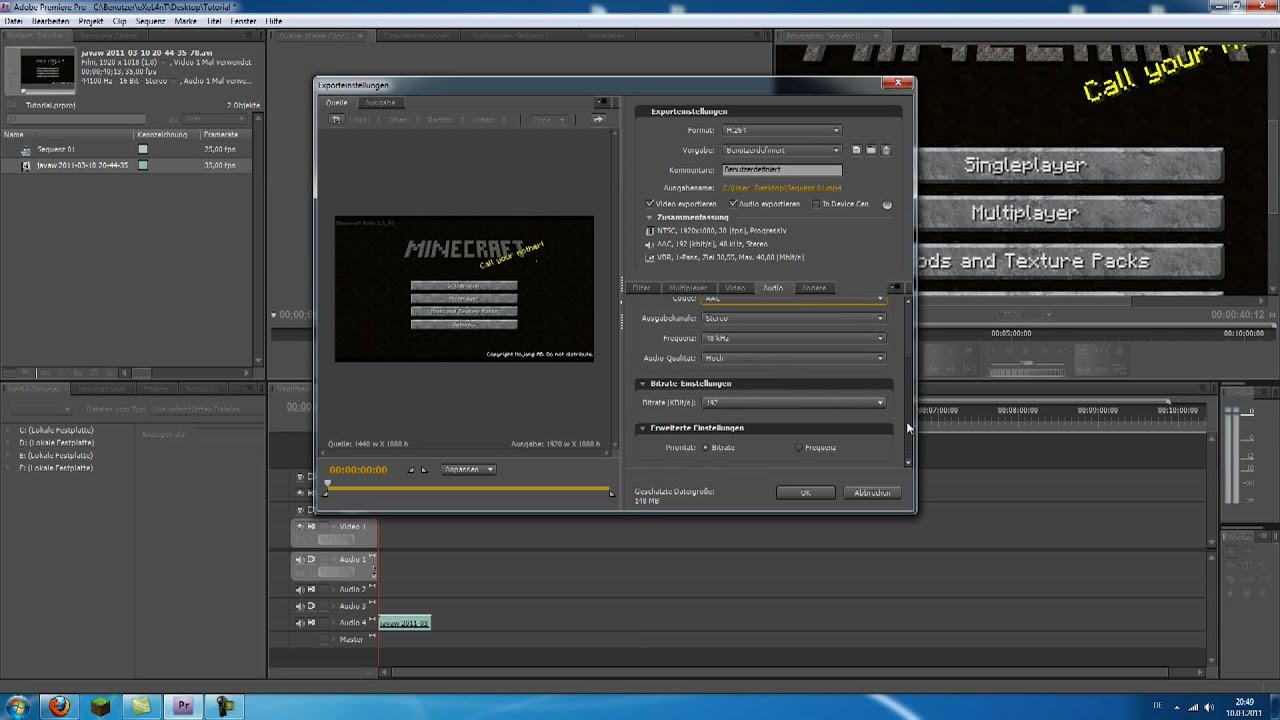
Task: Click the crop tool icon in Quelle tab
Action: tap(336, 119)
